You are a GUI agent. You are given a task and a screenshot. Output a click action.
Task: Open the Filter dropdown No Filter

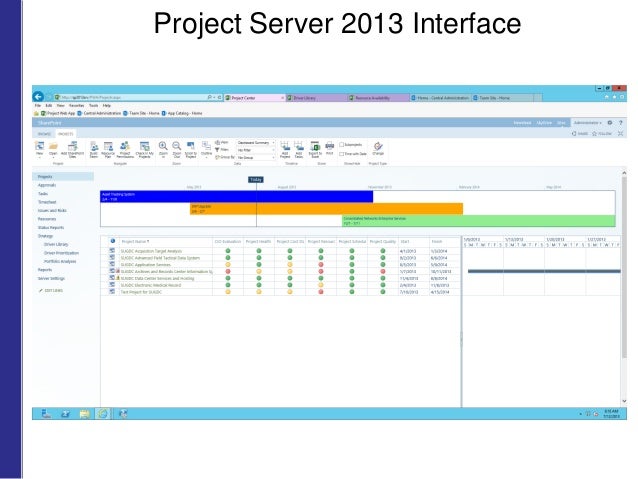256,150
